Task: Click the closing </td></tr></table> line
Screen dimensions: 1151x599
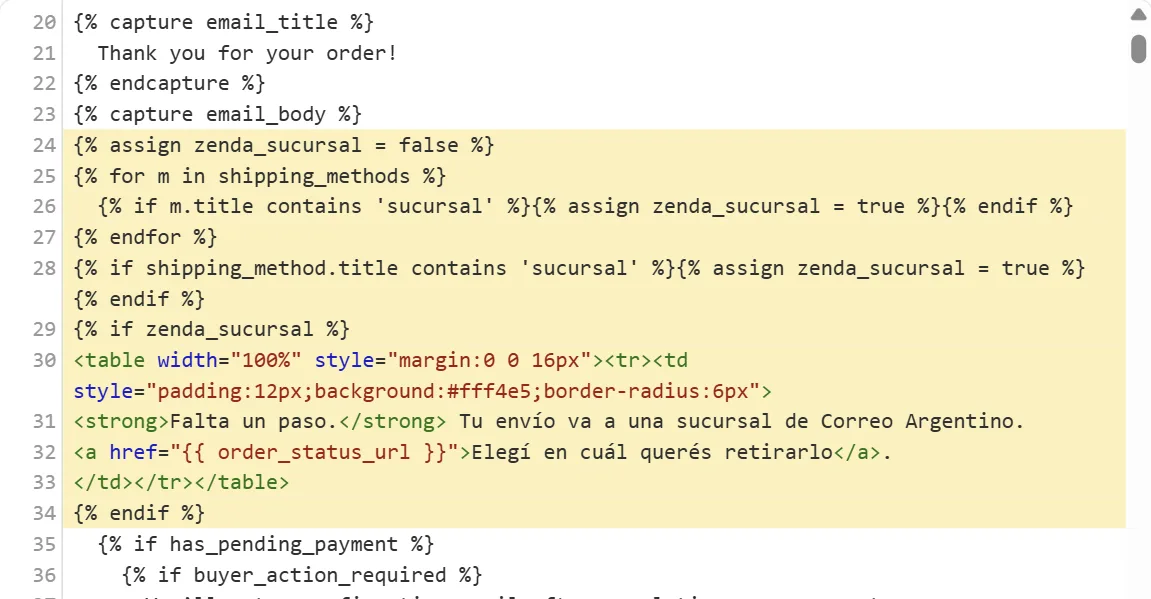Action: [181, 482]
